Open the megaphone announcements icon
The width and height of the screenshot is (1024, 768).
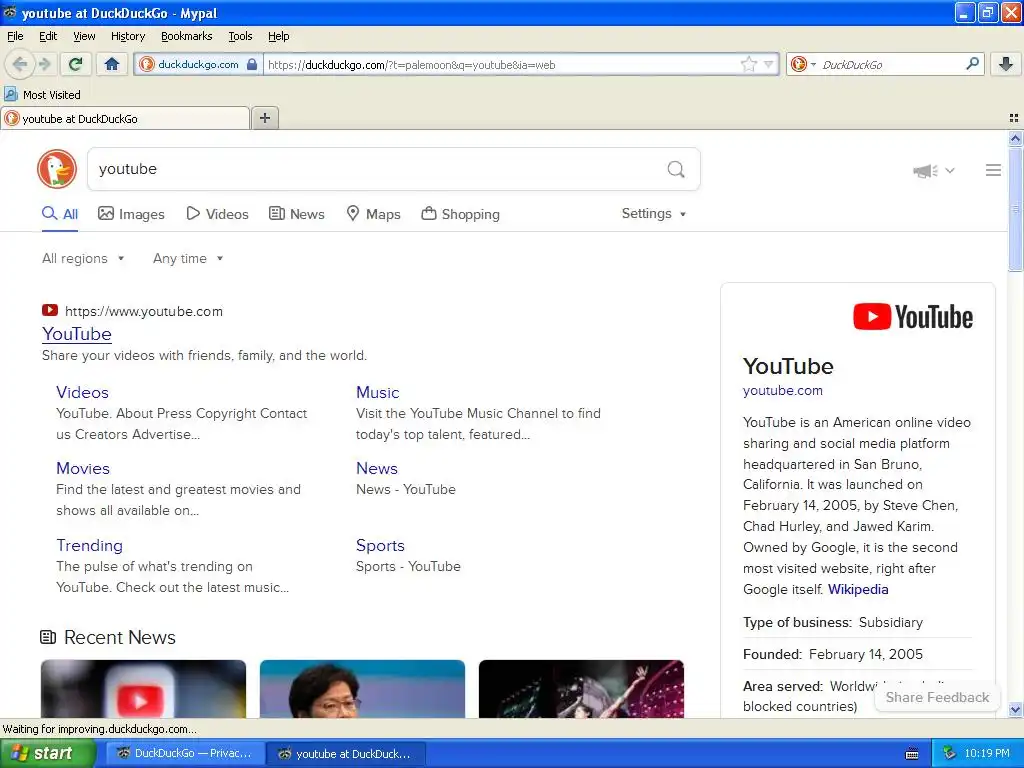pyautogui.click(x=925, y=171)
